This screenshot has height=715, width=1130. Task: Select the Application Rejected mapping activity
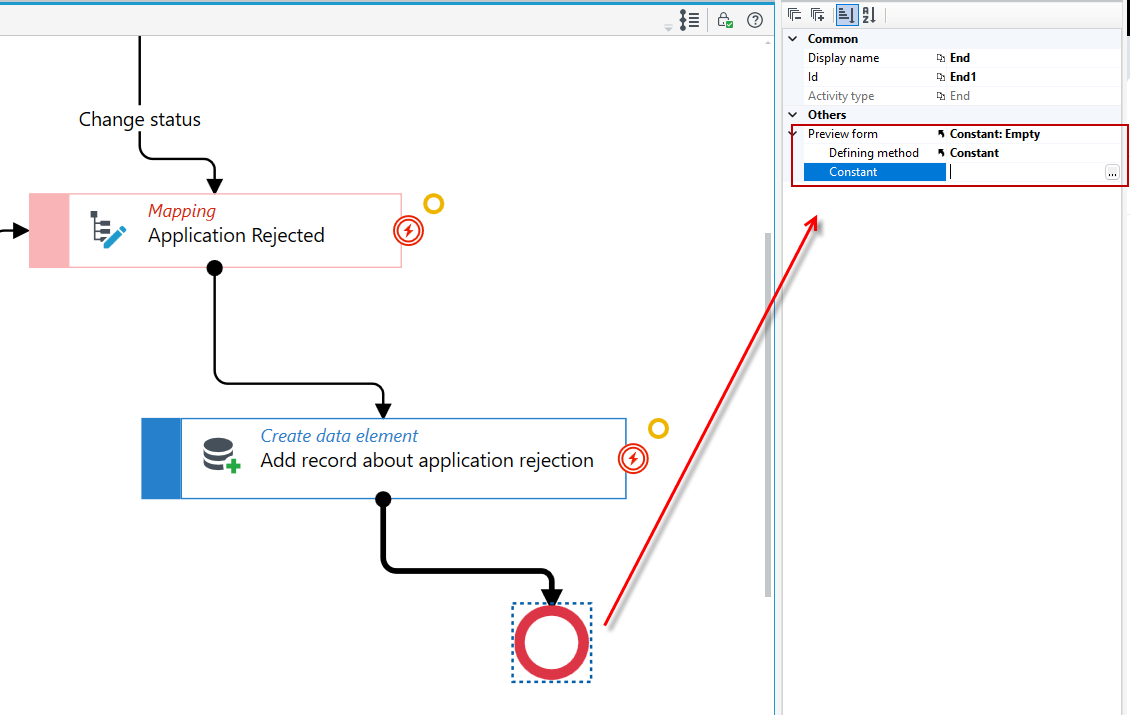215,231
